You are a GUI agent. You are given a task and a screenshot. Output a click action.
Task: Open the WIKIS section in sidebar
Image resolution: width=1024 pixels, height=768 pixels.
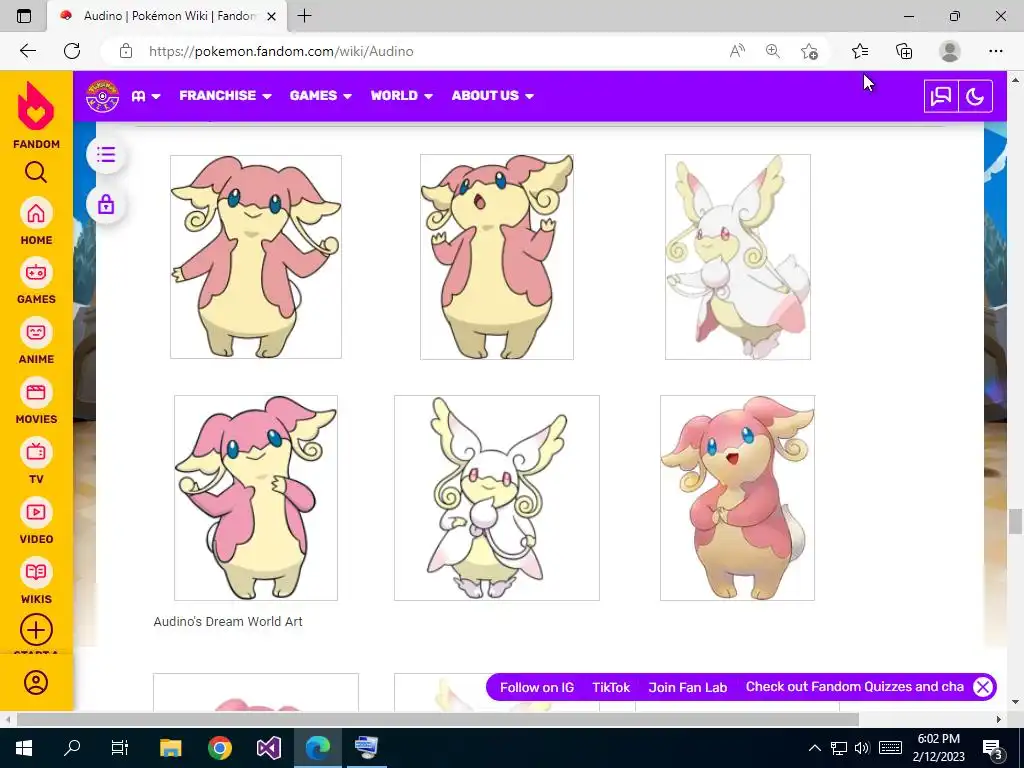tap(36, 581)
